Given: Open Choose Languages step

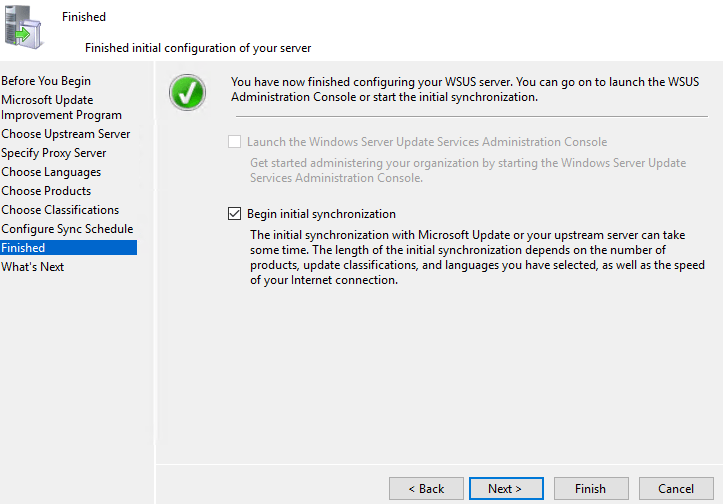Looking at the screenshot, I should [x=51, y=172].
